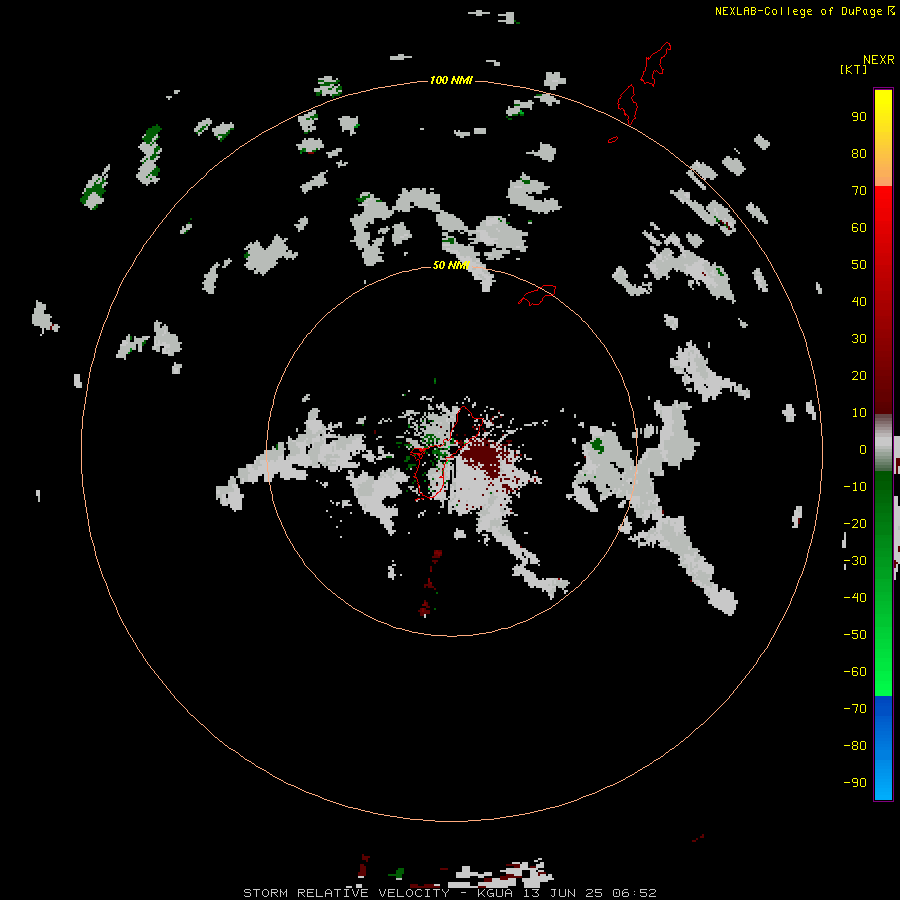Click the -60 value on velocity scale

click(855, 672)
